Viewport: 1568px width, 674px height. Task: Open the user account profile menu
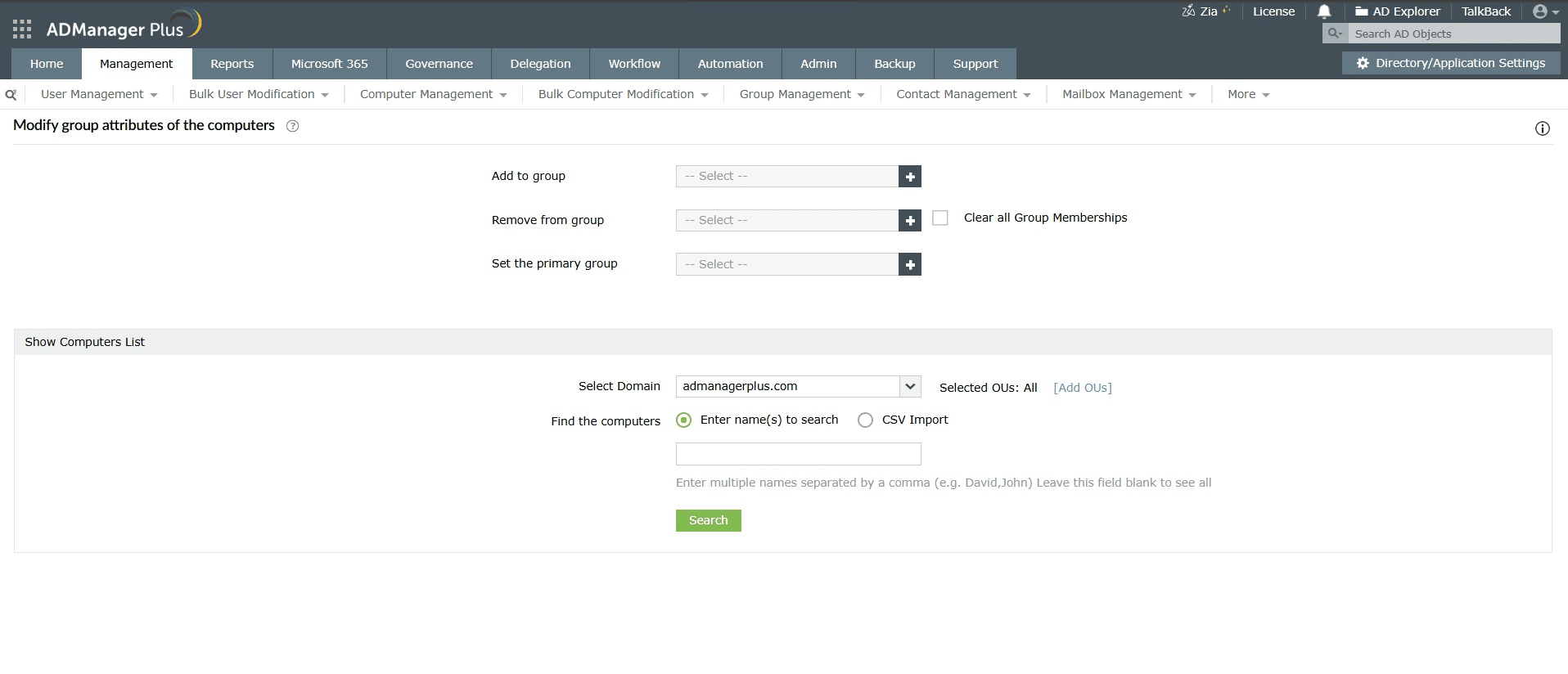click(1545, 11)
